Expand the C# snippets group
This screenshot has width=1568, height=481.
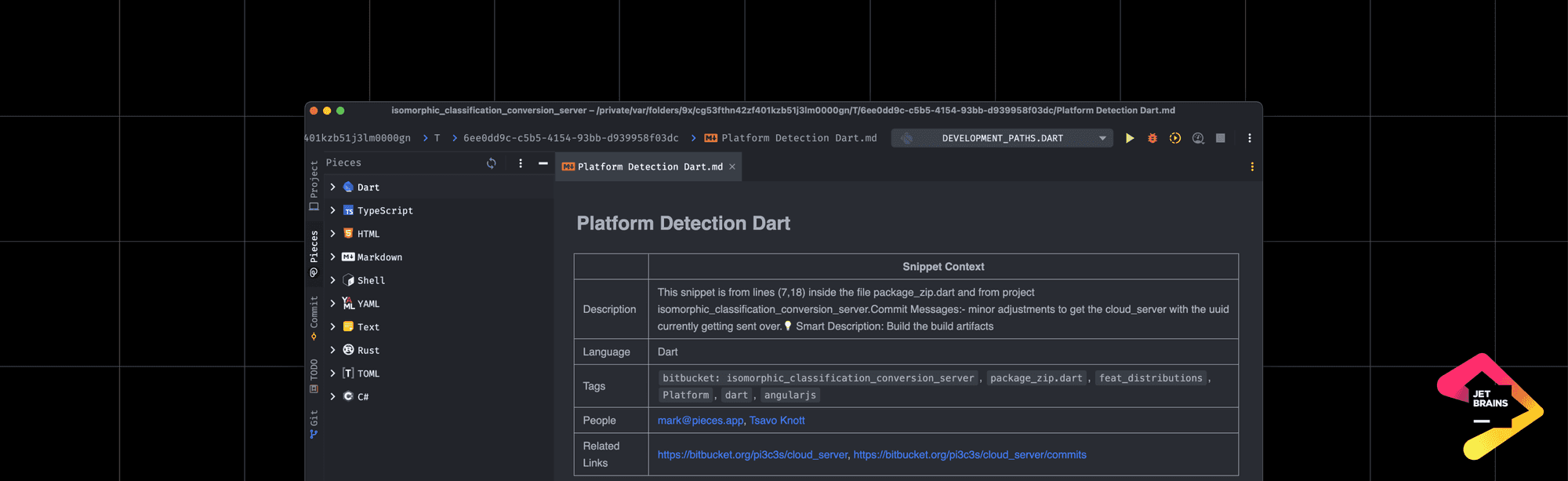(332, 396)
